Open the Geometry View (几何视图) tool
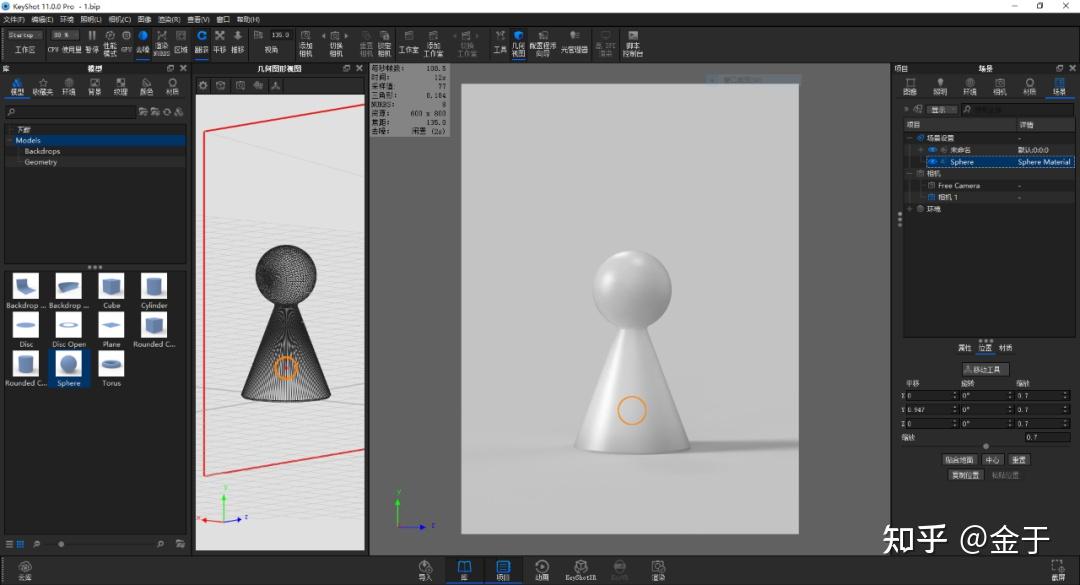This screenshot has height=585, width=1080. click(x=518, y=36)
